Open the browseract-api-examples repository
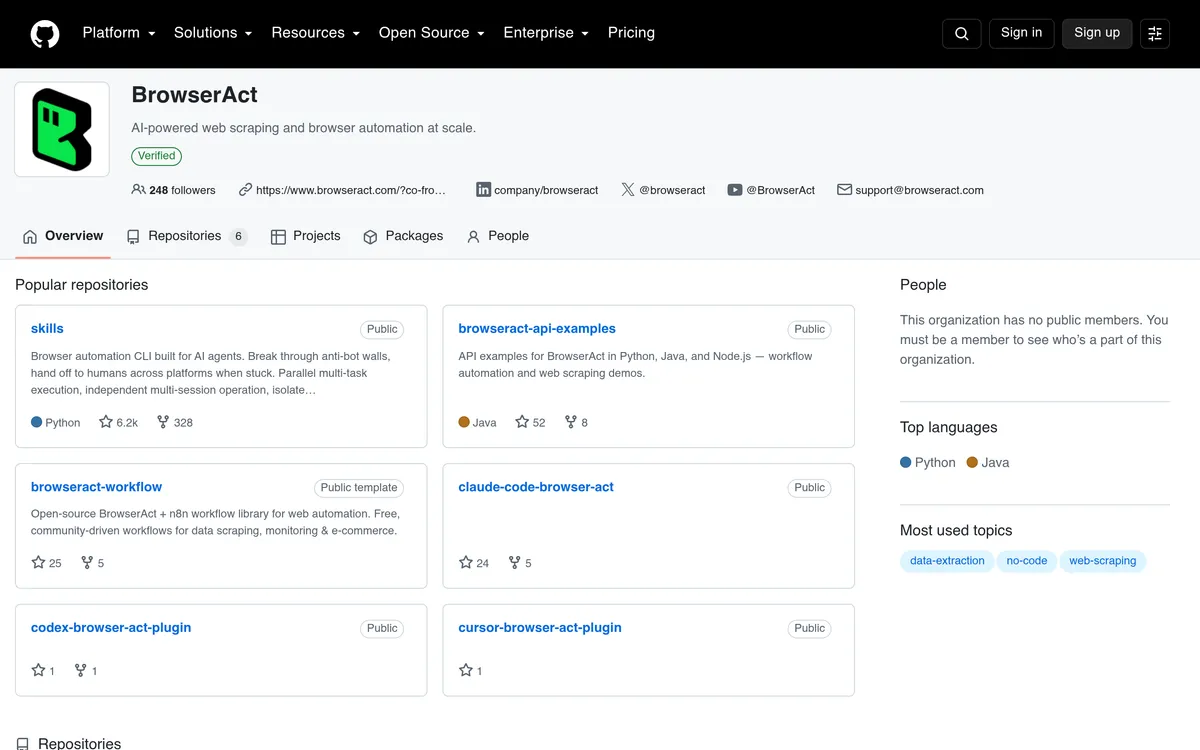This screenshot has height=750, width=1200. tap(537, 328)
